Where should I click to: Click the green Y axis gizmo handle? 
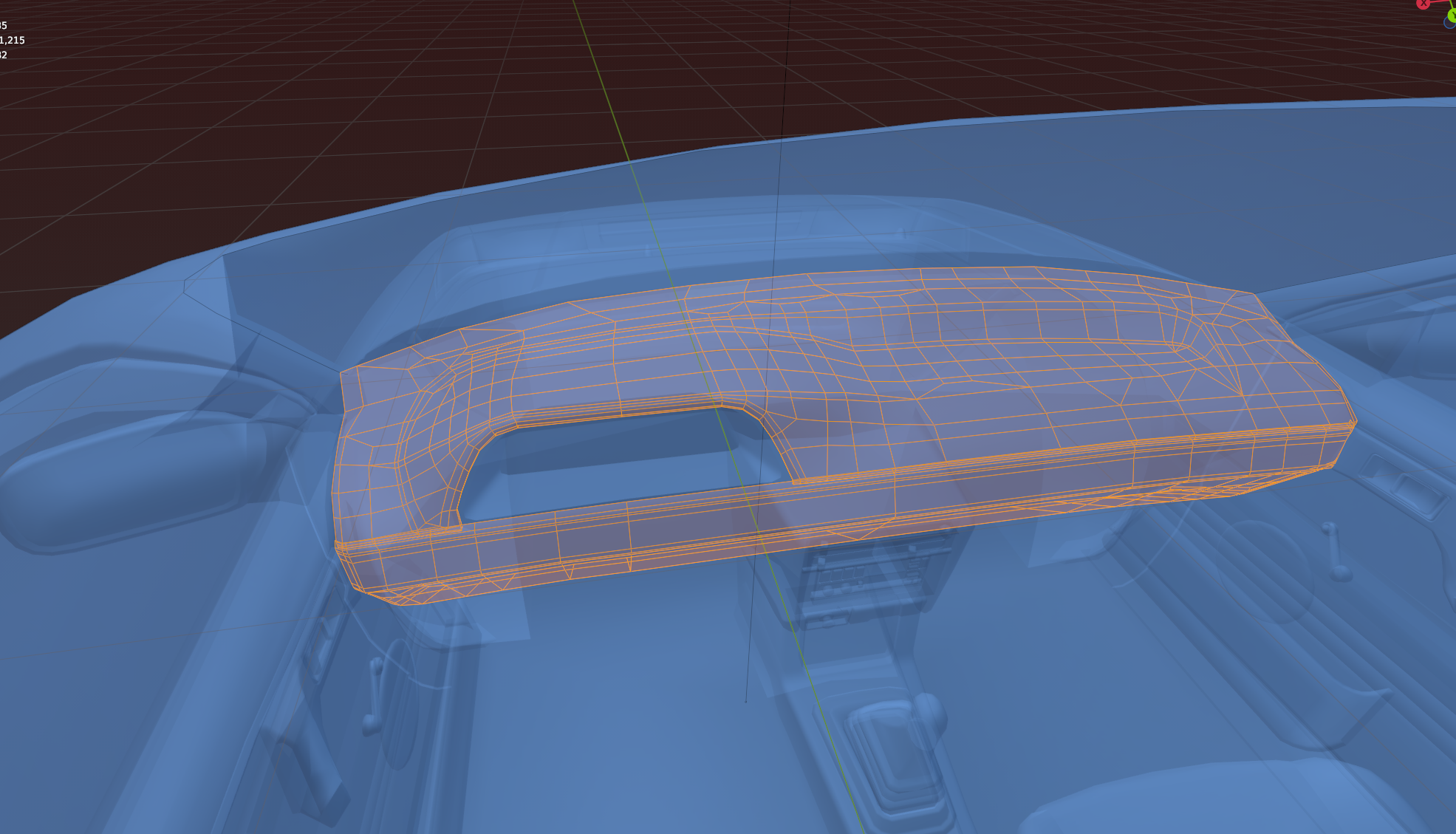(x=1452, y=15)
